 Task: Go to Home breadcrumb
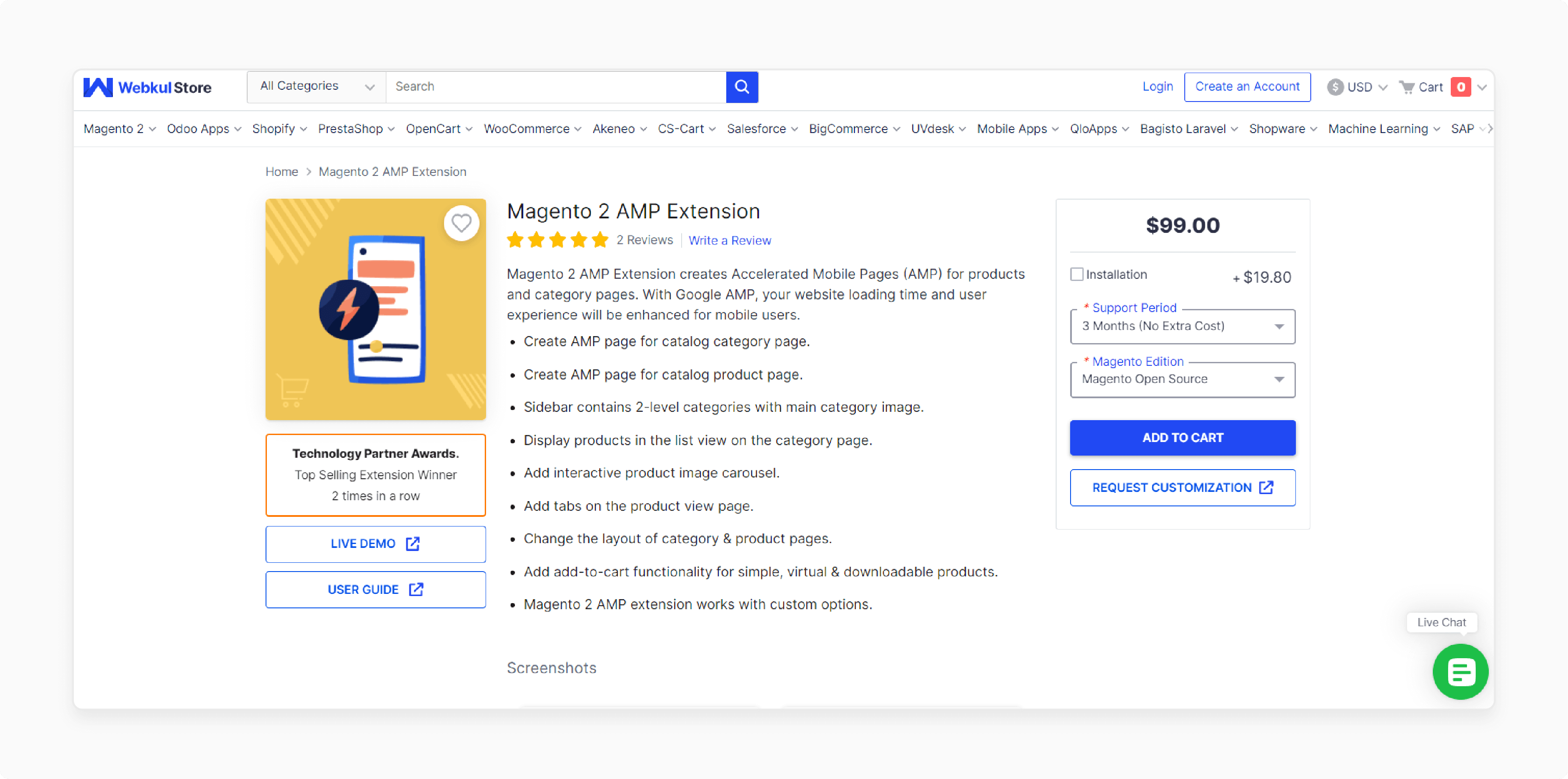281,172
